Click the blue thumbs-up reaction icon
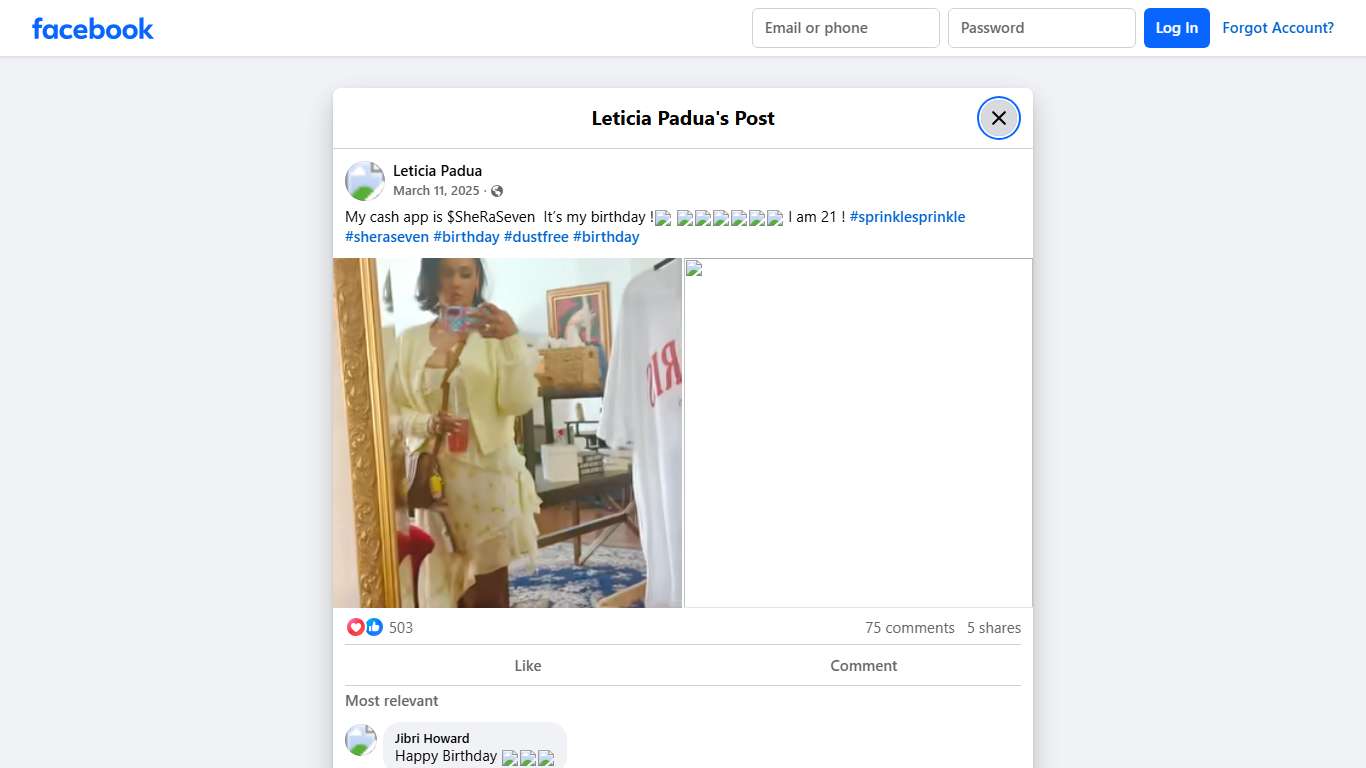Screen dimensions: 1366x768 (373, 627)
